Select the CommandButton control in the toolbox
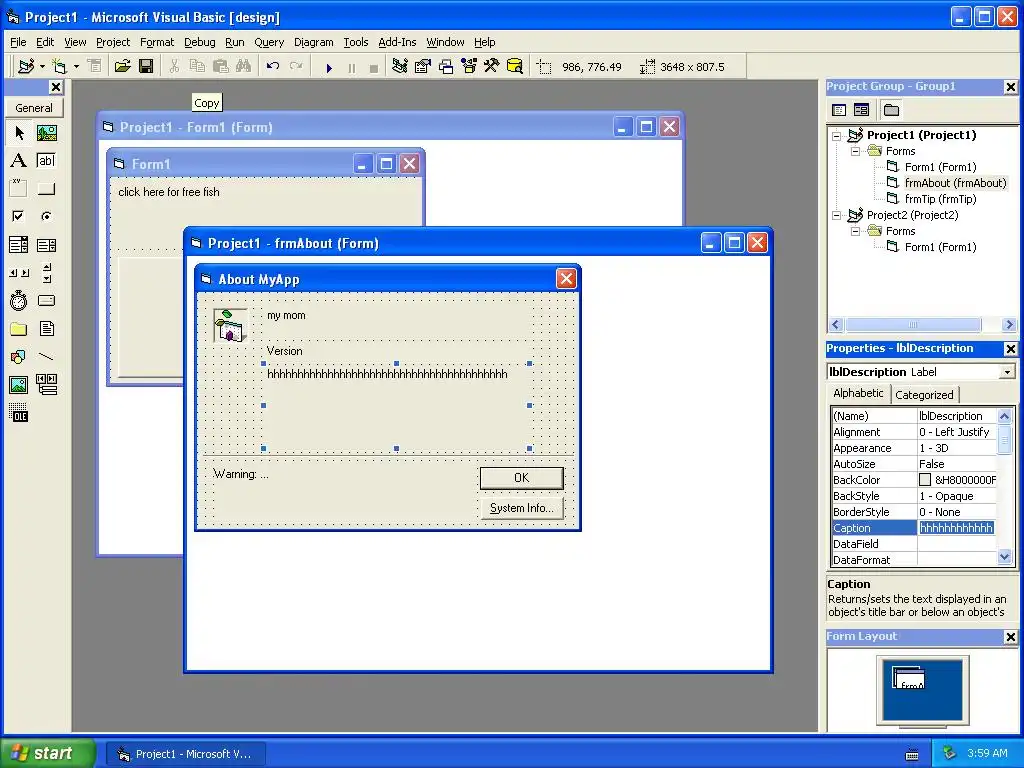 [46, 189]
